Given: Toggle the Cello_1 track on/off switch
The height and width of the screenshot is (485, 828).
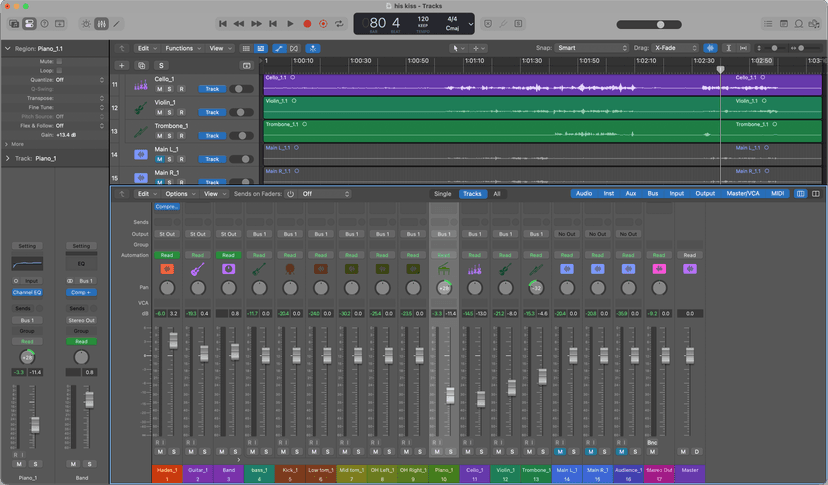Looking at the screenshot, I should click(x=241, y=89).
